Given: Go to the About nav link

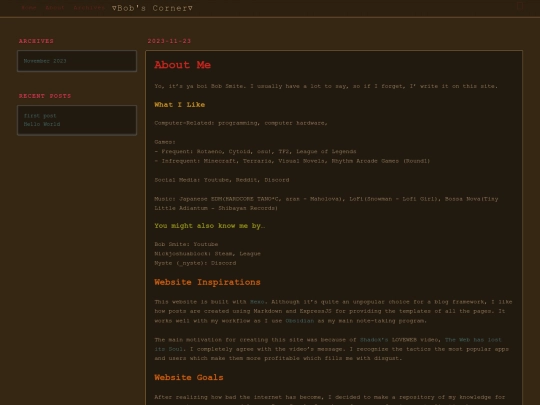Looking at the screenshot, I should point(55,8).
